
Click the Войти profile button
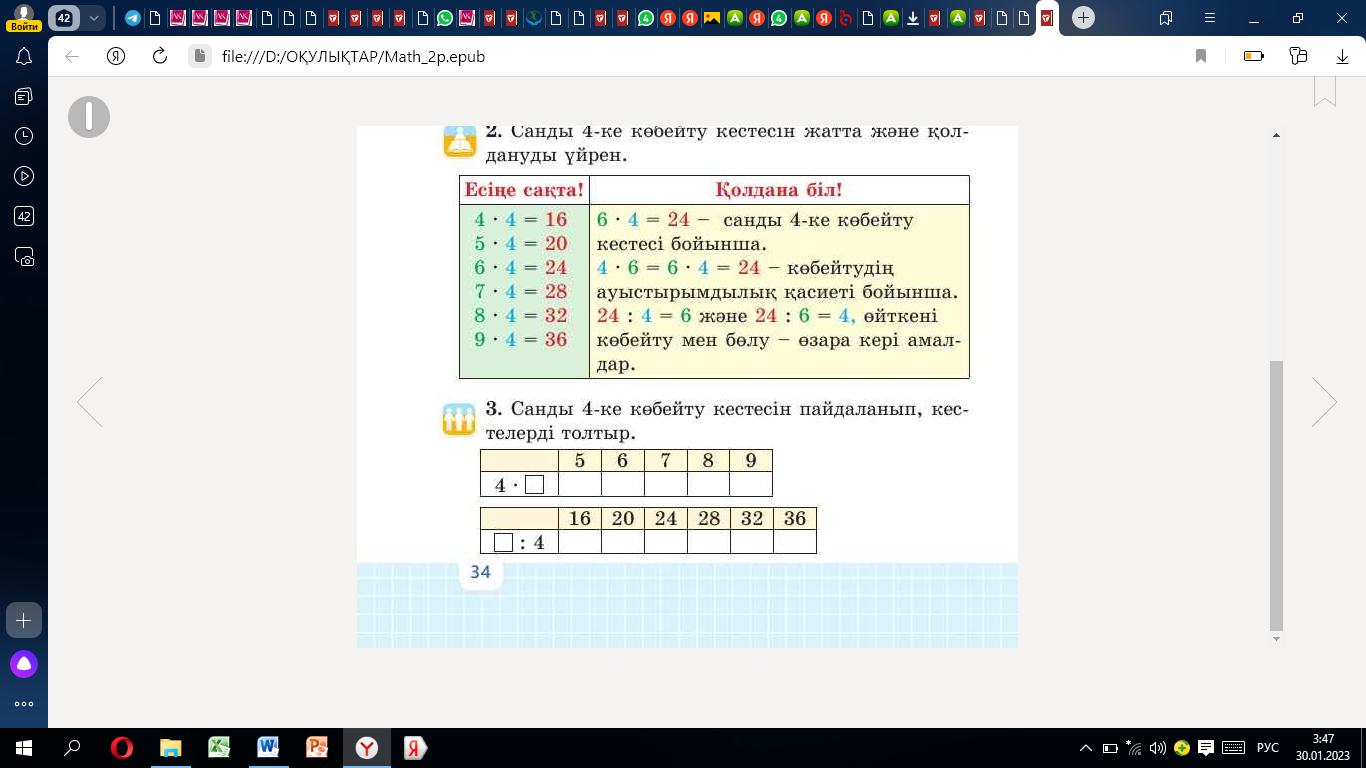point(25,18)
